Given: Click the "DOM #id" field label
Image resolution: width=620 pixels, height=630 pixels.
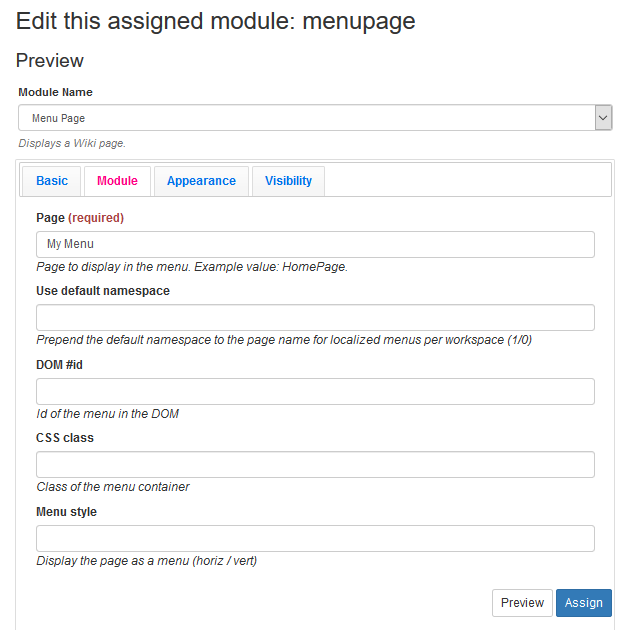Looking at the screenshot, I should click(x=59, y=365).
